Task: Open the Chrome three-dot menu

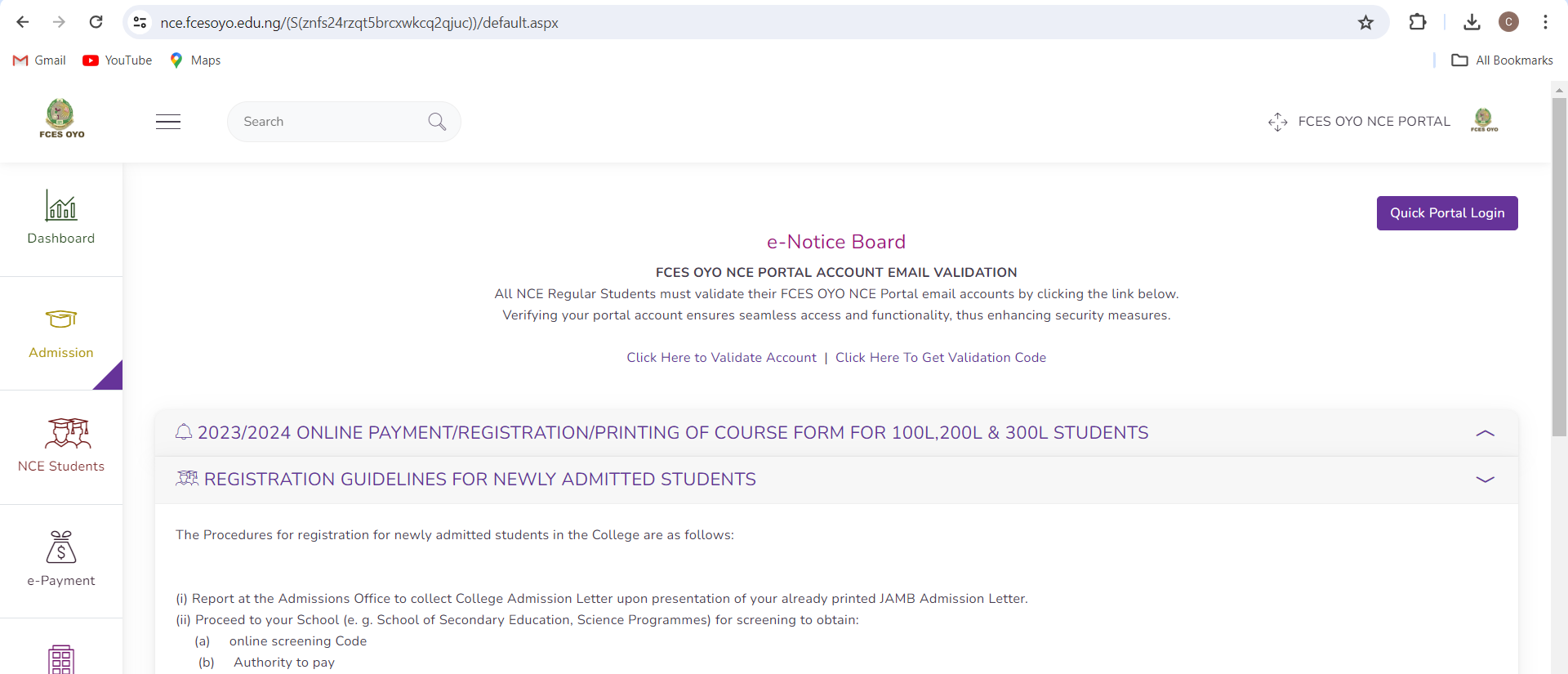Action: 1545,23
